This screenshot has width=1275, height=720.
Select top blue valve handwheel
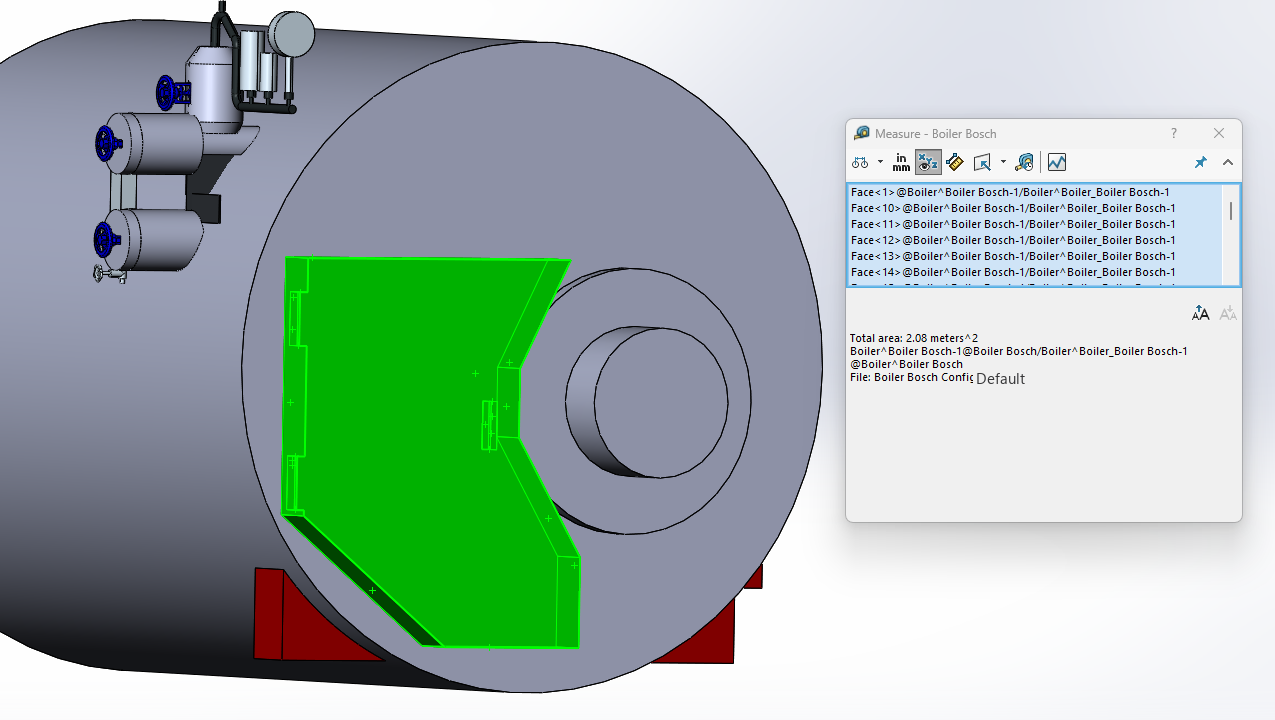168,93
